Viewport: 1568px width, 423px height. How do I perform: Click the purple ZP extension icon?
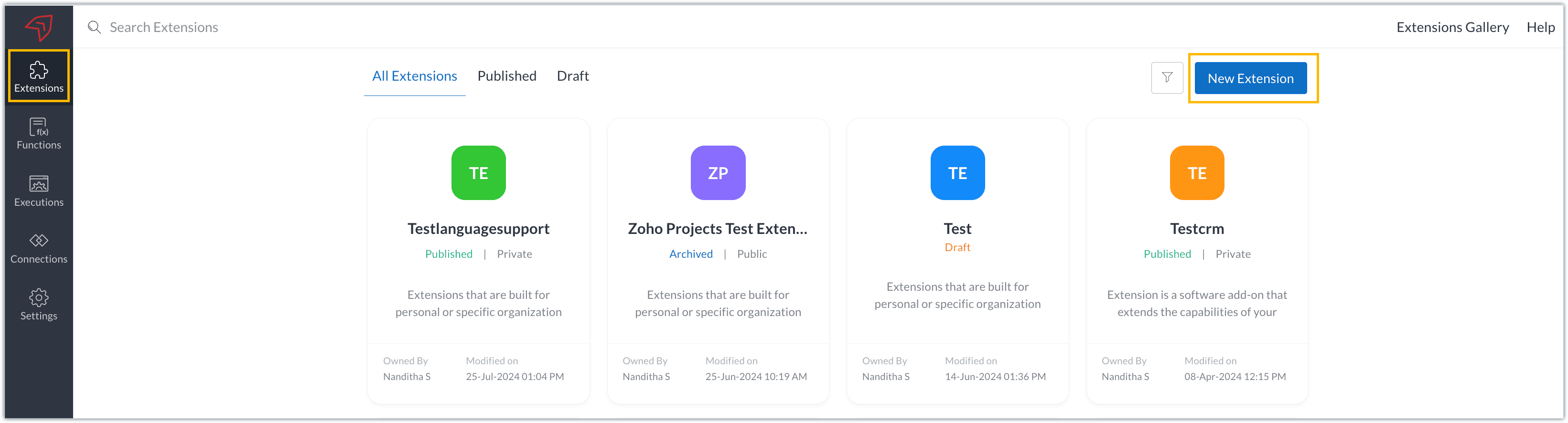click(x=718, y=173)
